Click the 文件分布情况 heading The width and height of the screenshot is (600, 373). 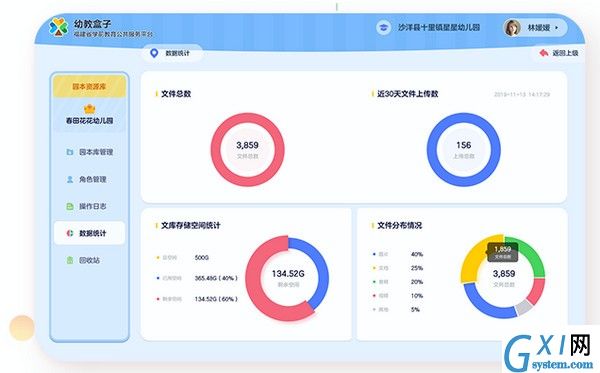click(399, 225)
